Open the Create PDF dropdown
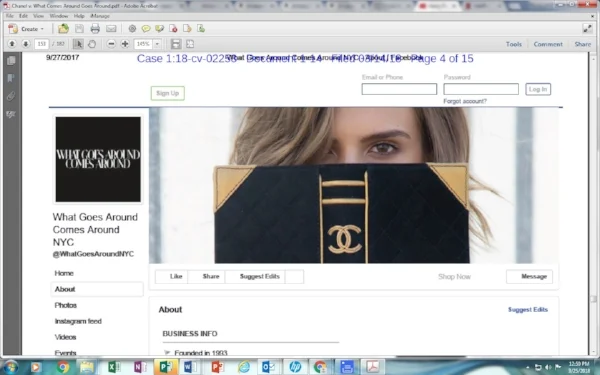The width and height of the screenshot is (600, 375). point(26,29)
